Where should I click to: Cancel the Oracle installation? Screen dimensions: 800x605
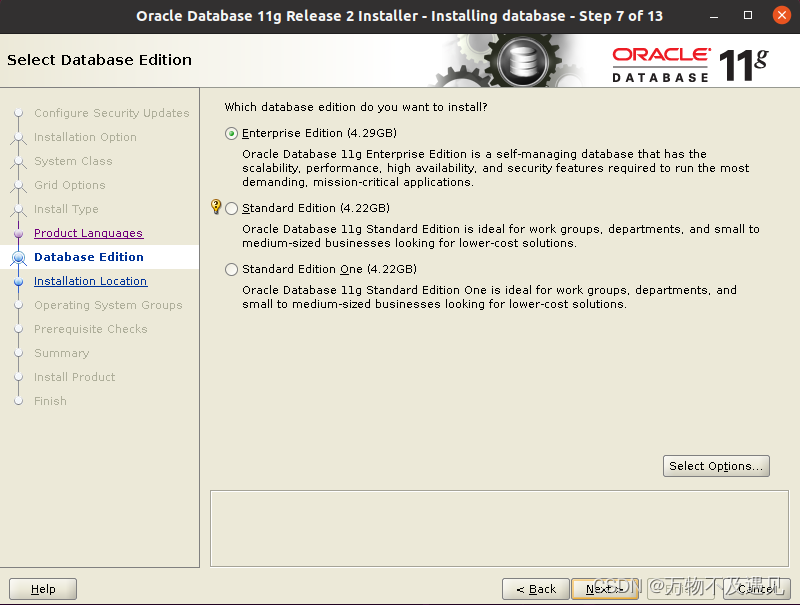757,589
